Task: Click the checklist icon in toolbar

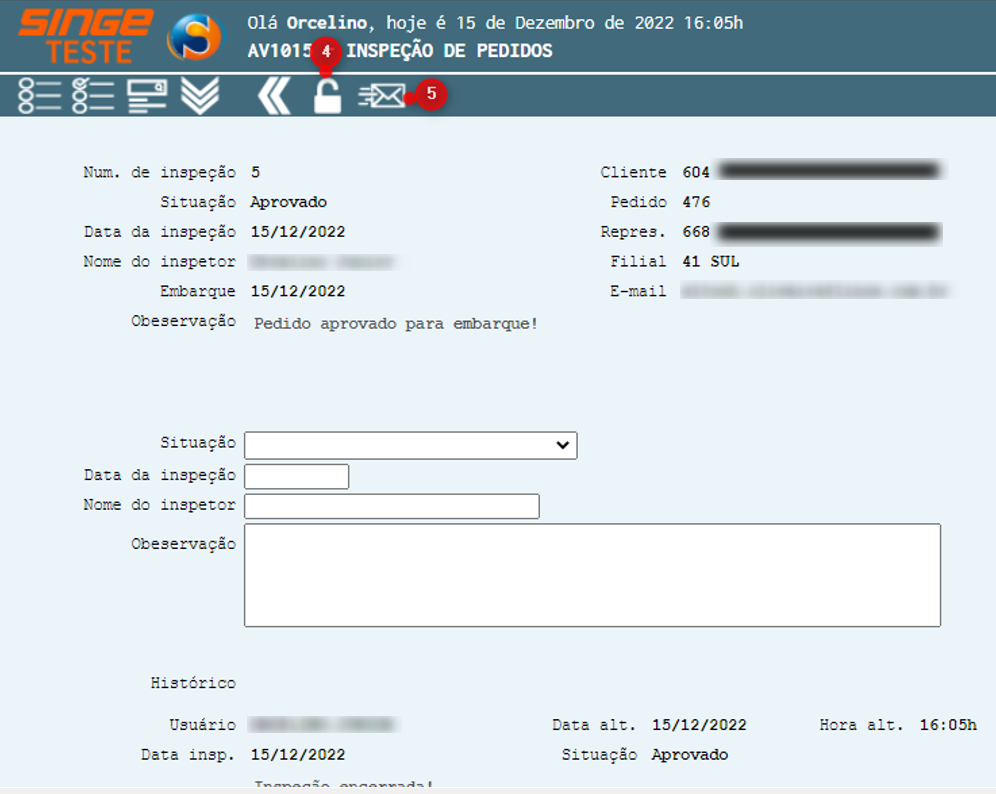Action: [93, 96]
